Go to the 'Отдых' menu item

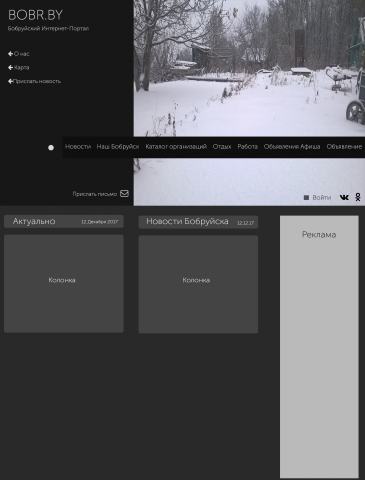(x=222, y=147)
